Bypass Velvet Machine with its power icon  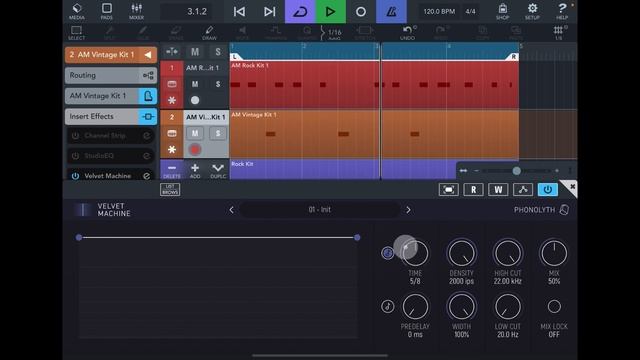point(76,176)
